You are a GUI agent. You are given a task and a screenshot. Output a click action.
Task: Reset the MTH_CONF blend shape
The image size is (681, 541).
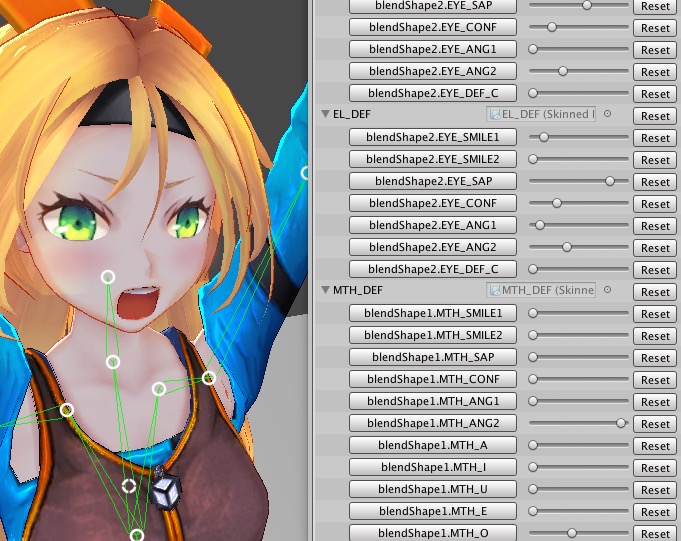tap(655, 380)
